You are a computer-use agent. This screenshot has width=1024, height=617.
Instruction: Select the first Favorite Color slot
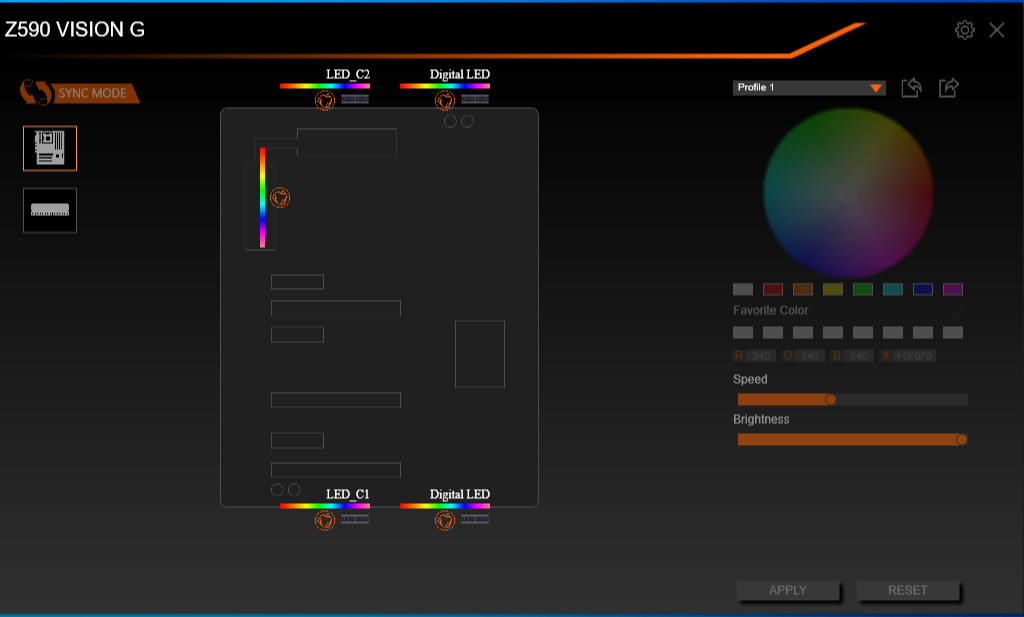[x=743, y=332]
